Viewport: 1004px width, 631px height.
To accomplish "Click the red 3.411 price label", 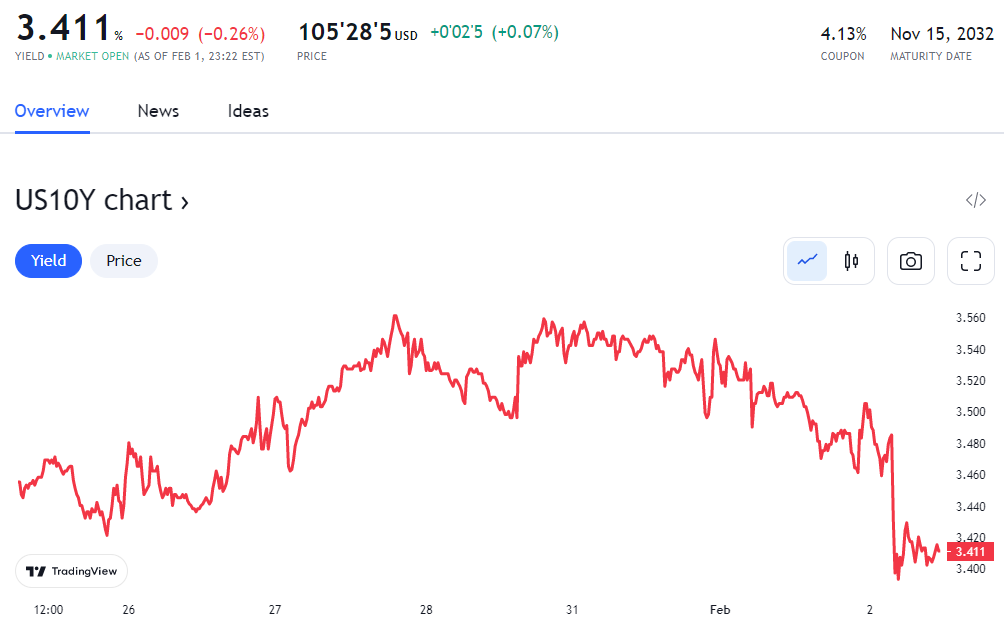I will pos(970,551).
